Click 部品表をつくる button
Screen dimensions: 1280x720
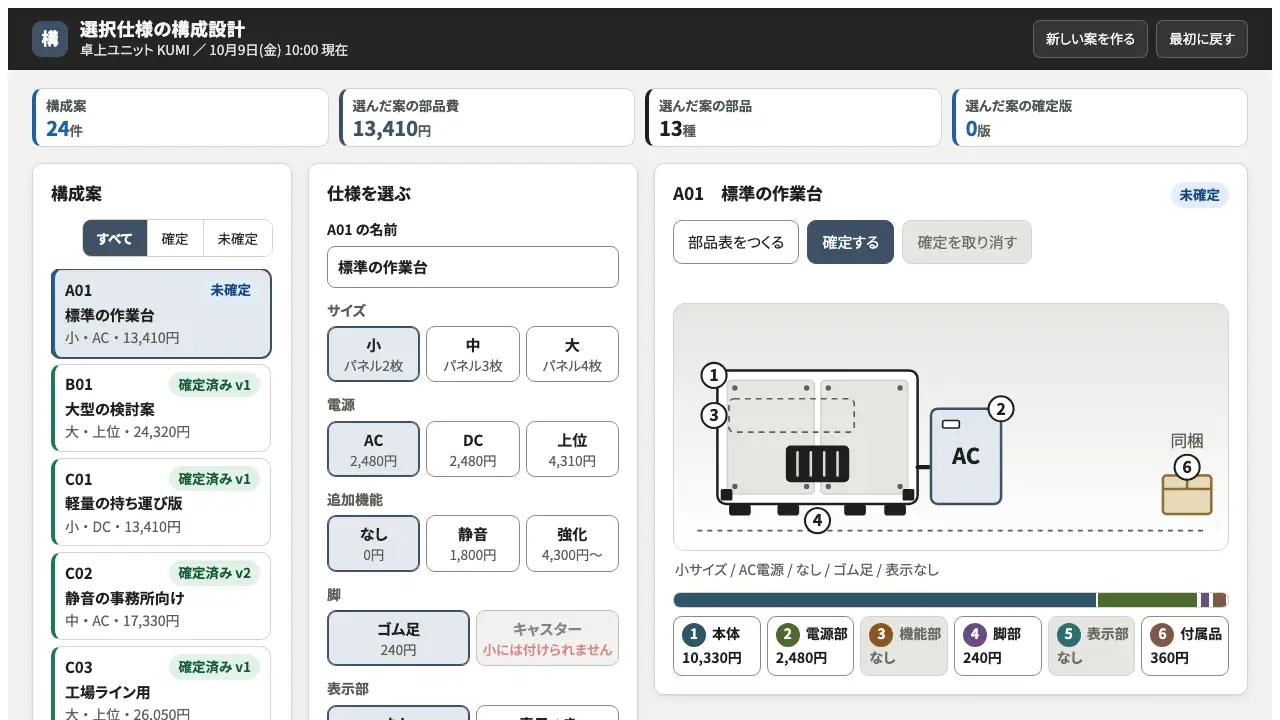pos(736,242)
